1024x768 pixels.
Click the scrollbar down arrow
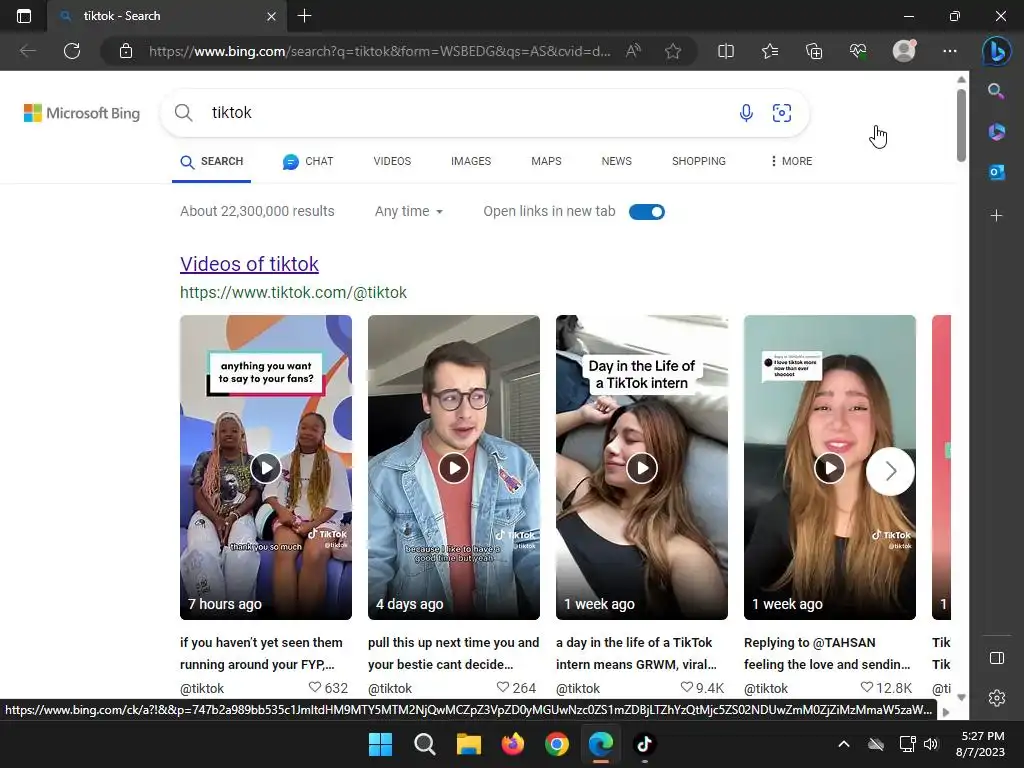961,697
